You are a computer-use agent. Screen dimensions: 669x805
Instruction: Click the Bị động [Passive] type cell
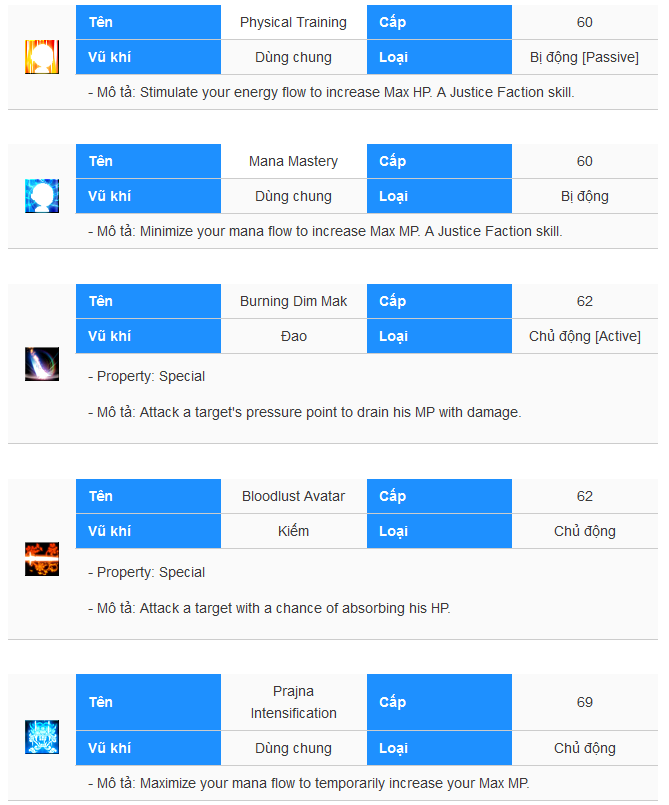[x=585, y=57]
